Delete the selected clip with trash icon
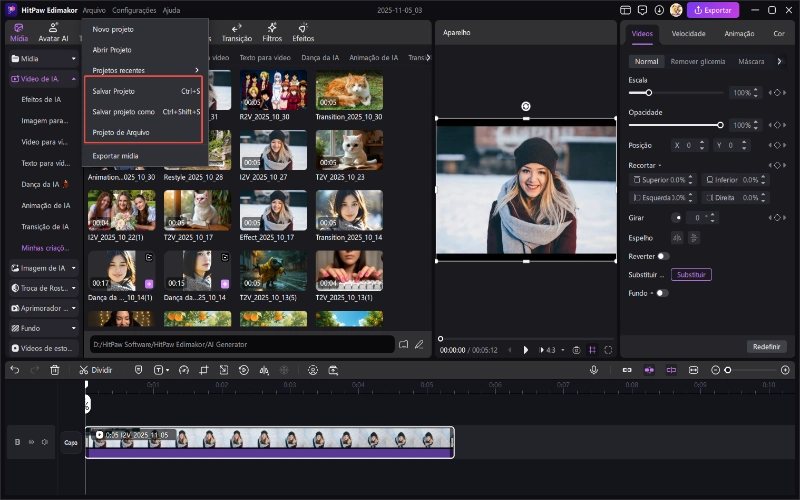800x500 pixels. point(55,370)
